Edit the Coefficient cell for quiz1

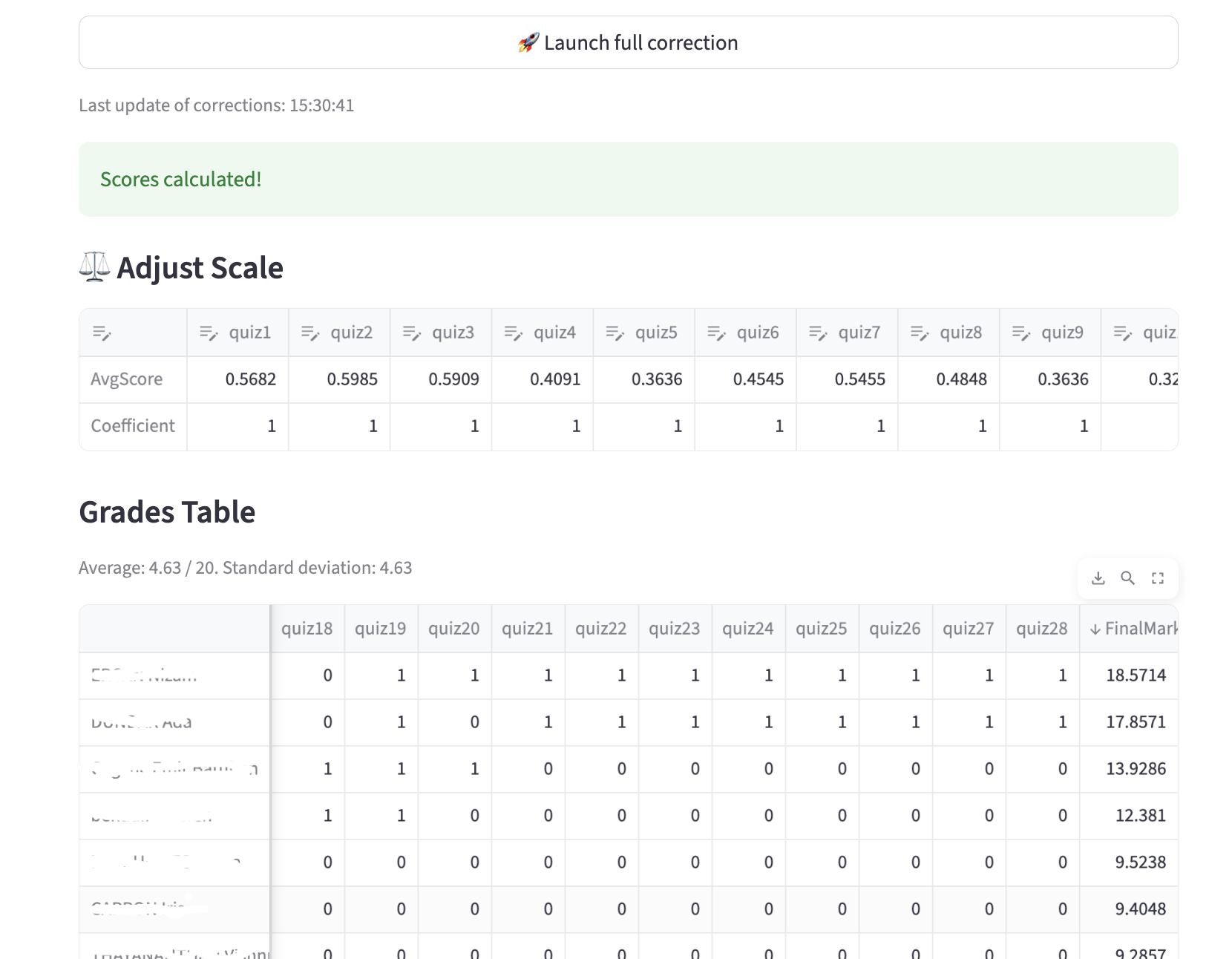(237, 426)
